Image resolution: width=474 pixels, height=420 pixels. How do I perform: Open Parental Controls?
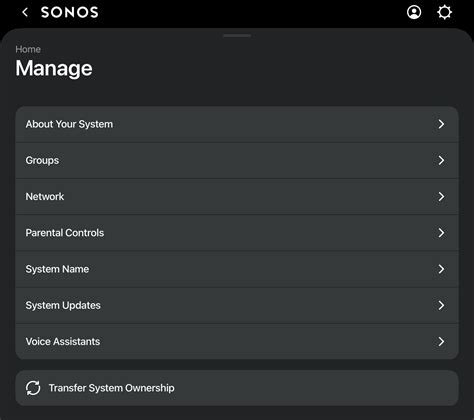coord(237,233)
